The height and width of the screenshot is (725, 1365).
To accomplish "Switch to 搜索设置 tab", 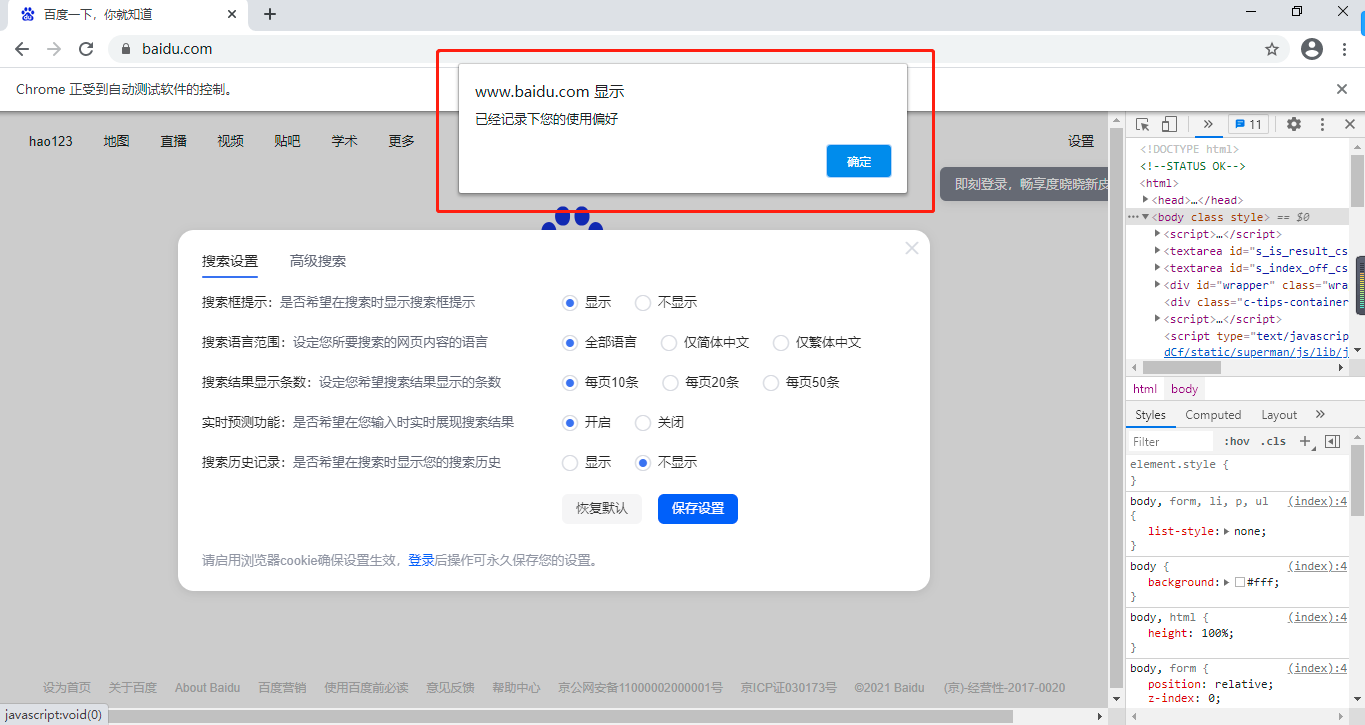I will pos(230,261).
